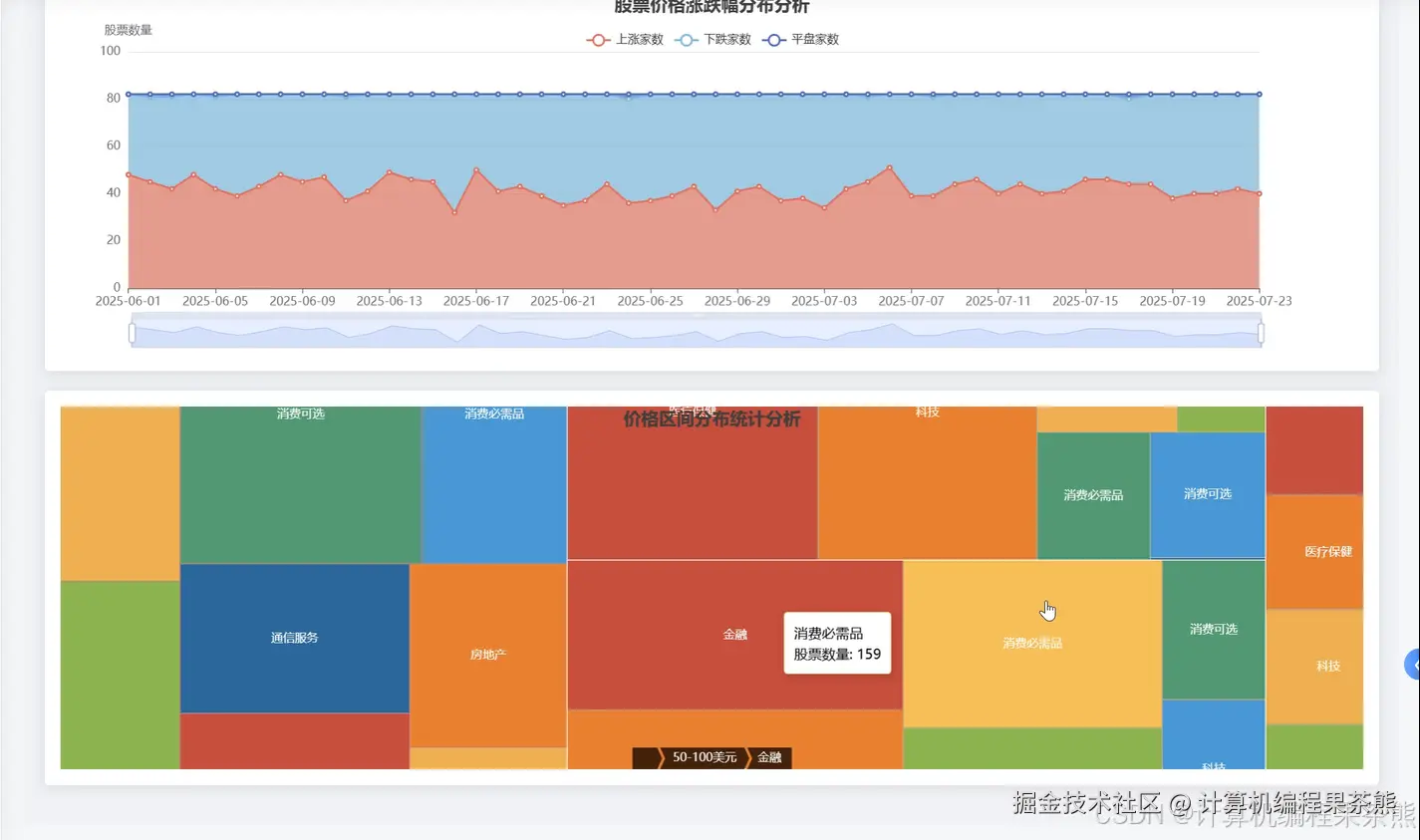The width and height of the screenshot is (1420, 840).
Task: Select the orange 房地产 treemap block
Action: tap(488, 655)
